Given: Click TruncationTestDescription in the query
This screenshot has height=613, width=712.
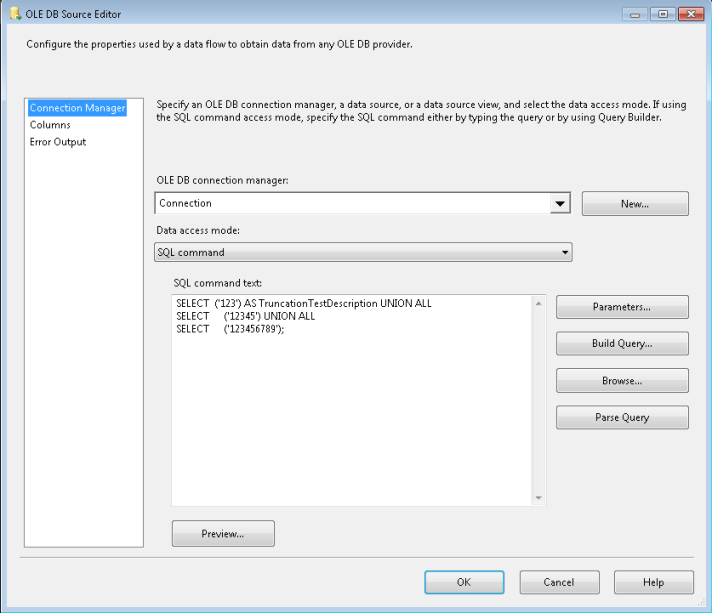Looking at the screenshot, I should pos(318,303).
